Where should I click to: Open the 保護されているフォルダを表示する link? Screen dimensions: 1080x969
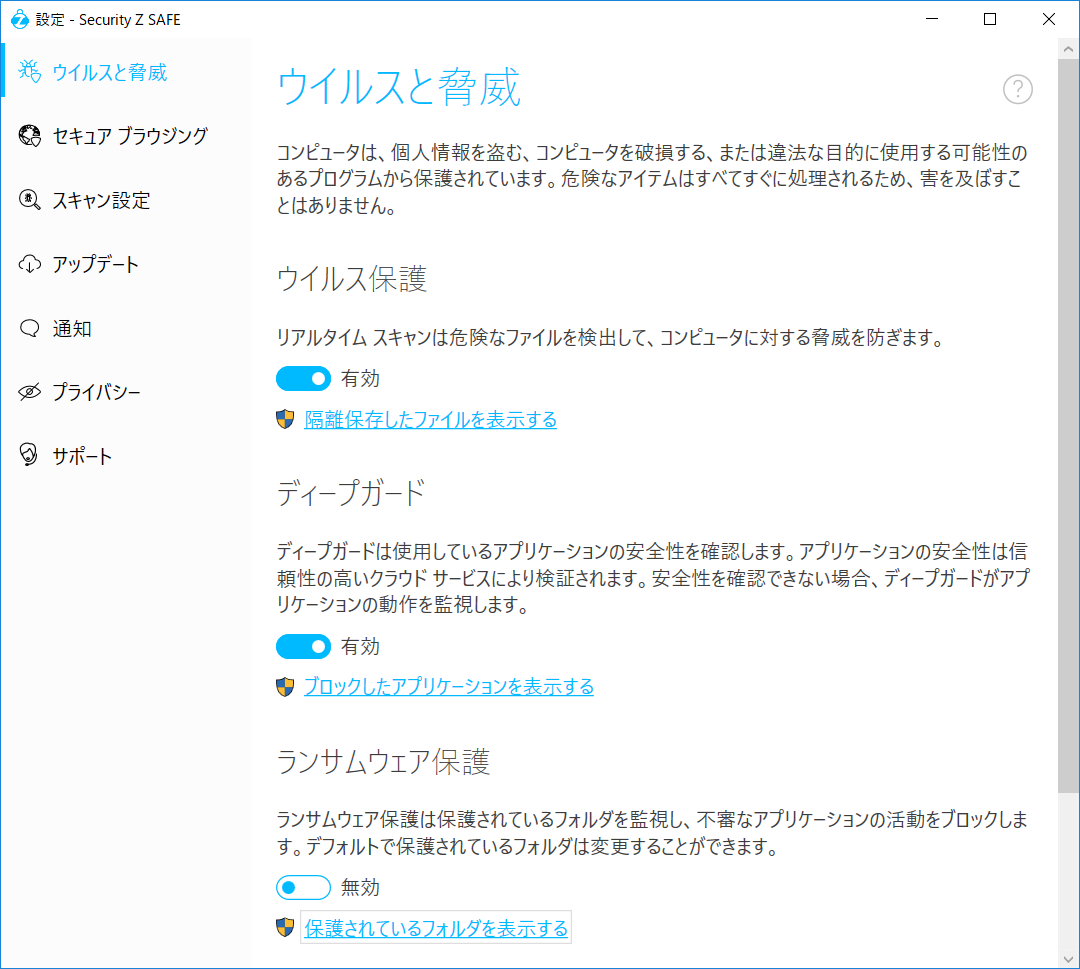click(436, 928)
